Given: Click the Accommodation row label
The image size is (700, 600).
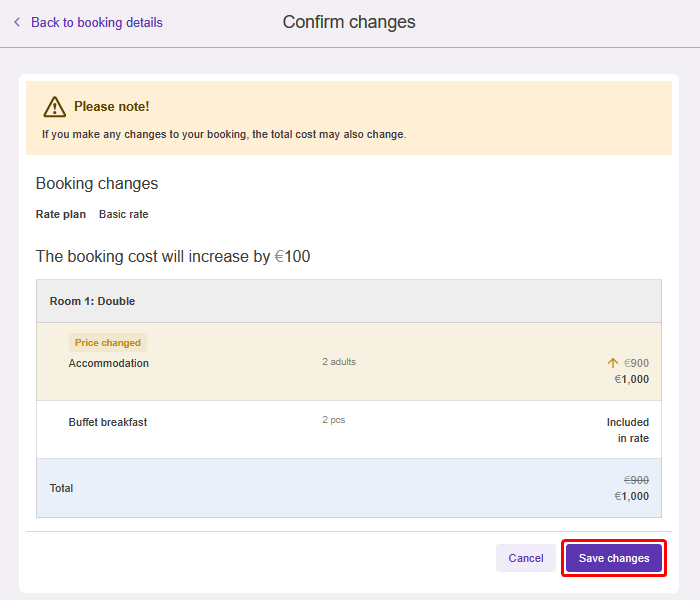Looking at the screenshot, I should click(108, 363).
